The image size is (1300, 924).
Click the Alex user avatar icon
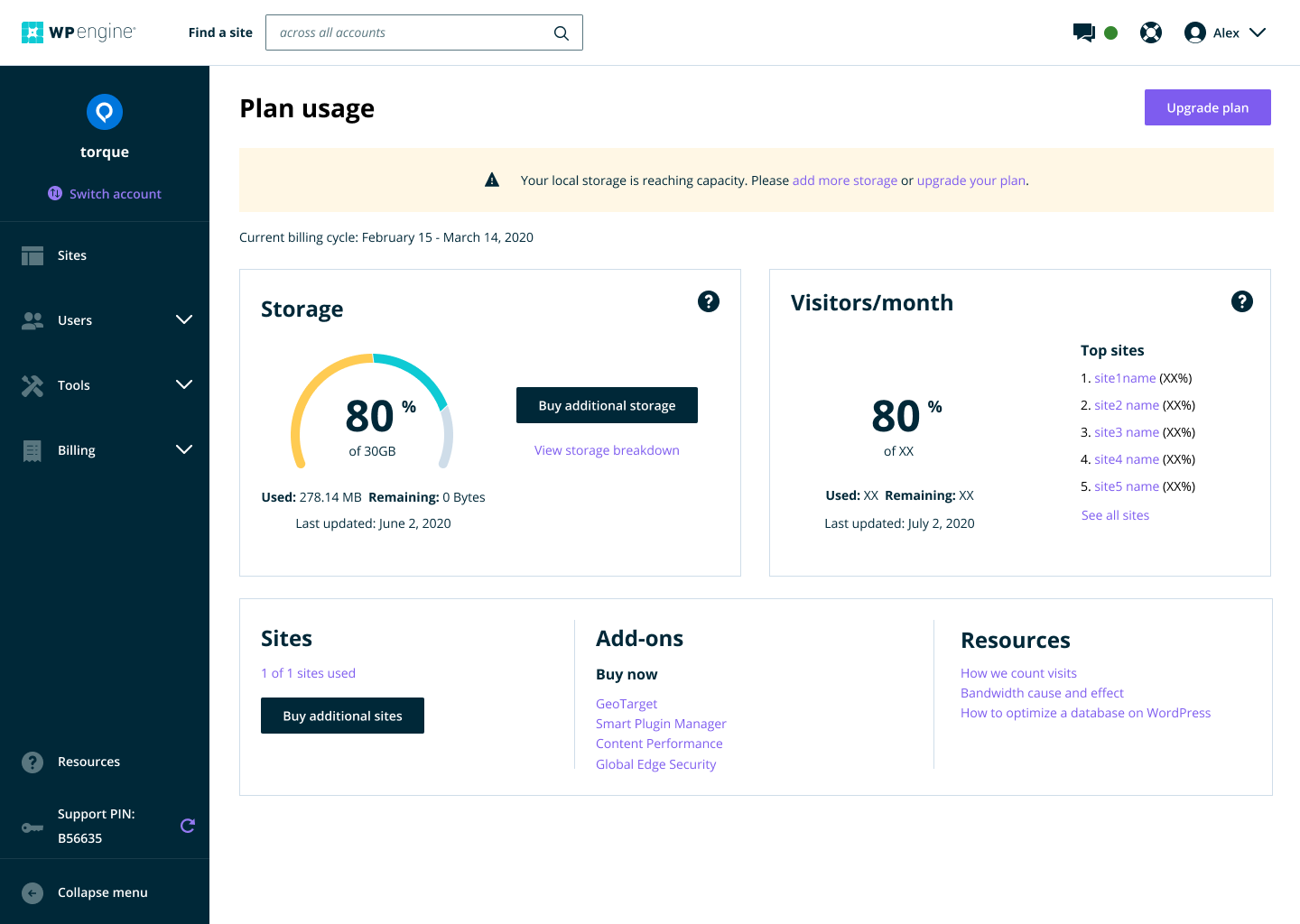[x=1195, y=32]
